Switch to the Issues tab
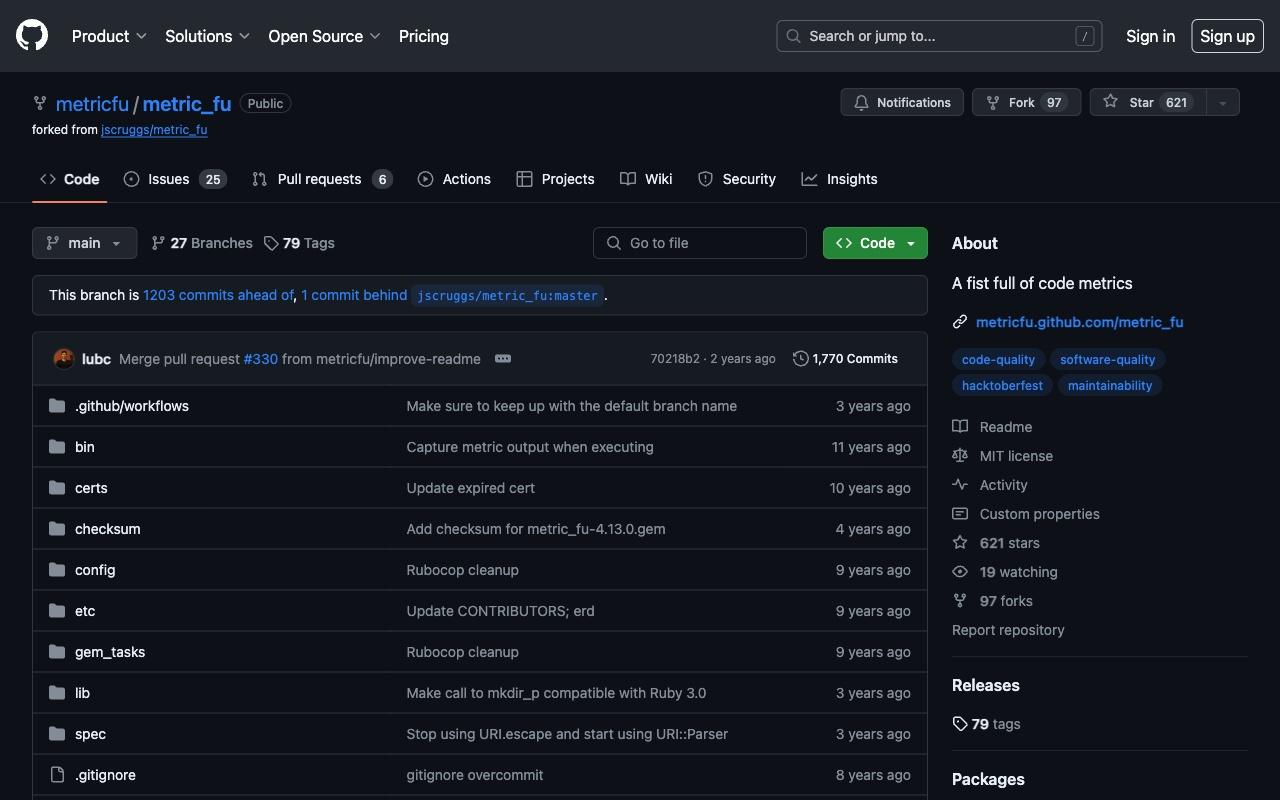 (175, 179)
